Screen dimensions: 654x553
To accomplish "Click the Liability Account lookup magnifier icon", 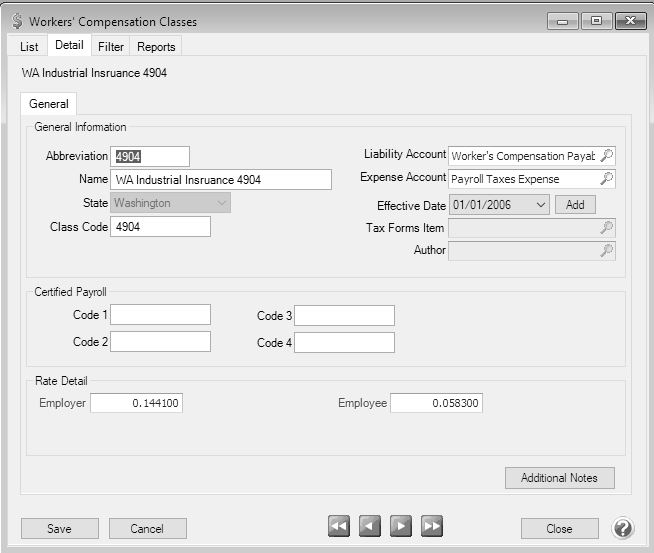I will tap(606, 156).
